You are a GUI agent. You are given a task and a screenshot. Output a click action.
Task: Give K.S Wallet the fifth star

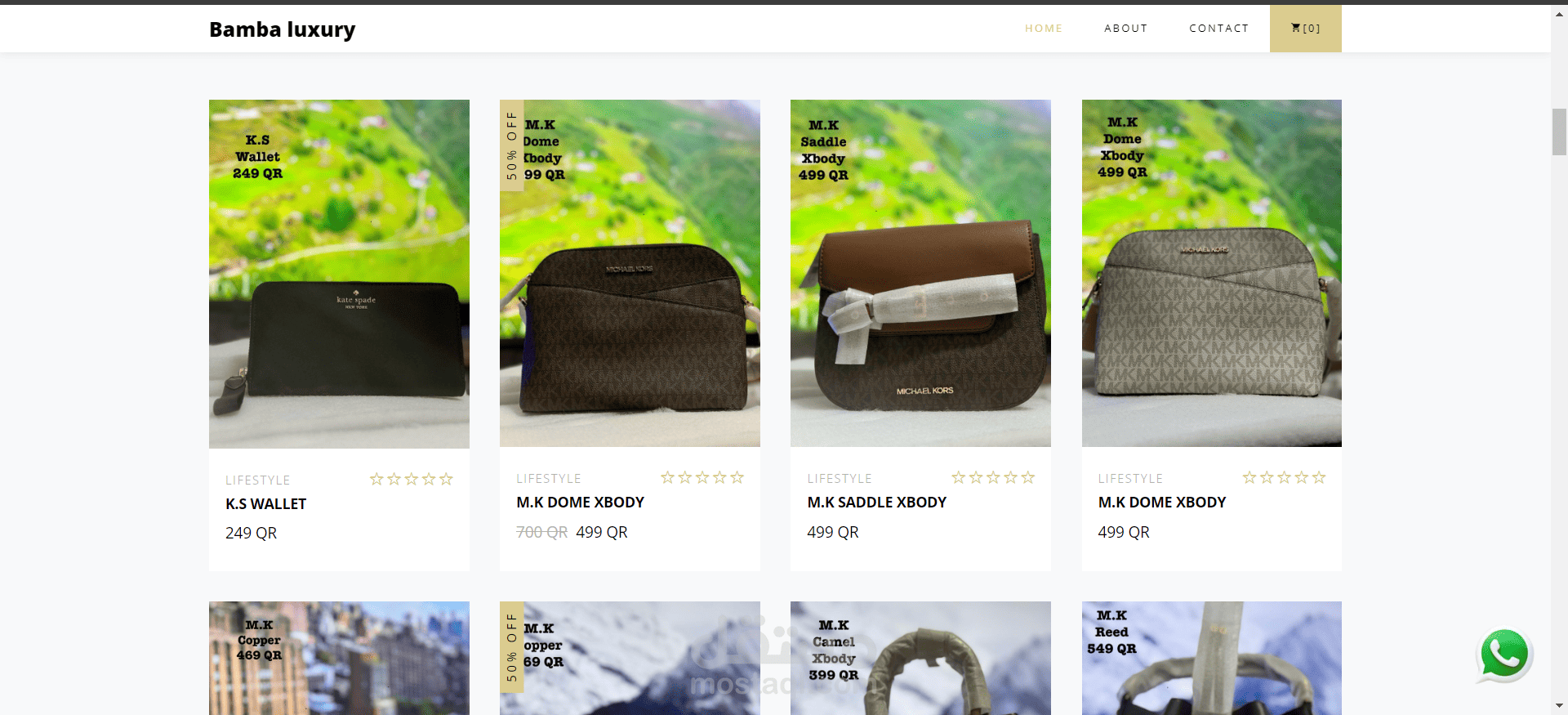(x=446, y=480)
